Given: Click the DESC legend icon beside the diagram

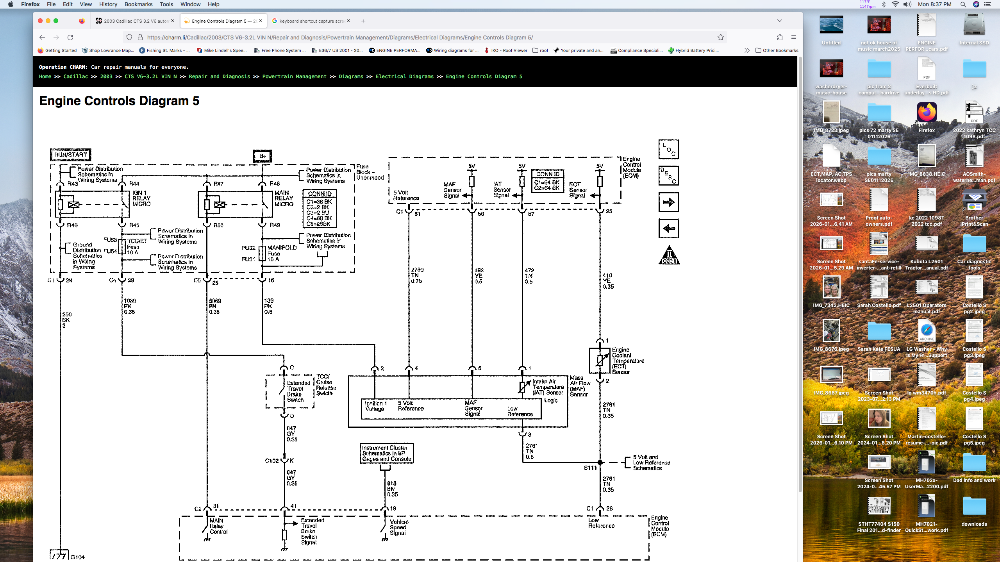Looking at the screenshot, I should [668, 176].
